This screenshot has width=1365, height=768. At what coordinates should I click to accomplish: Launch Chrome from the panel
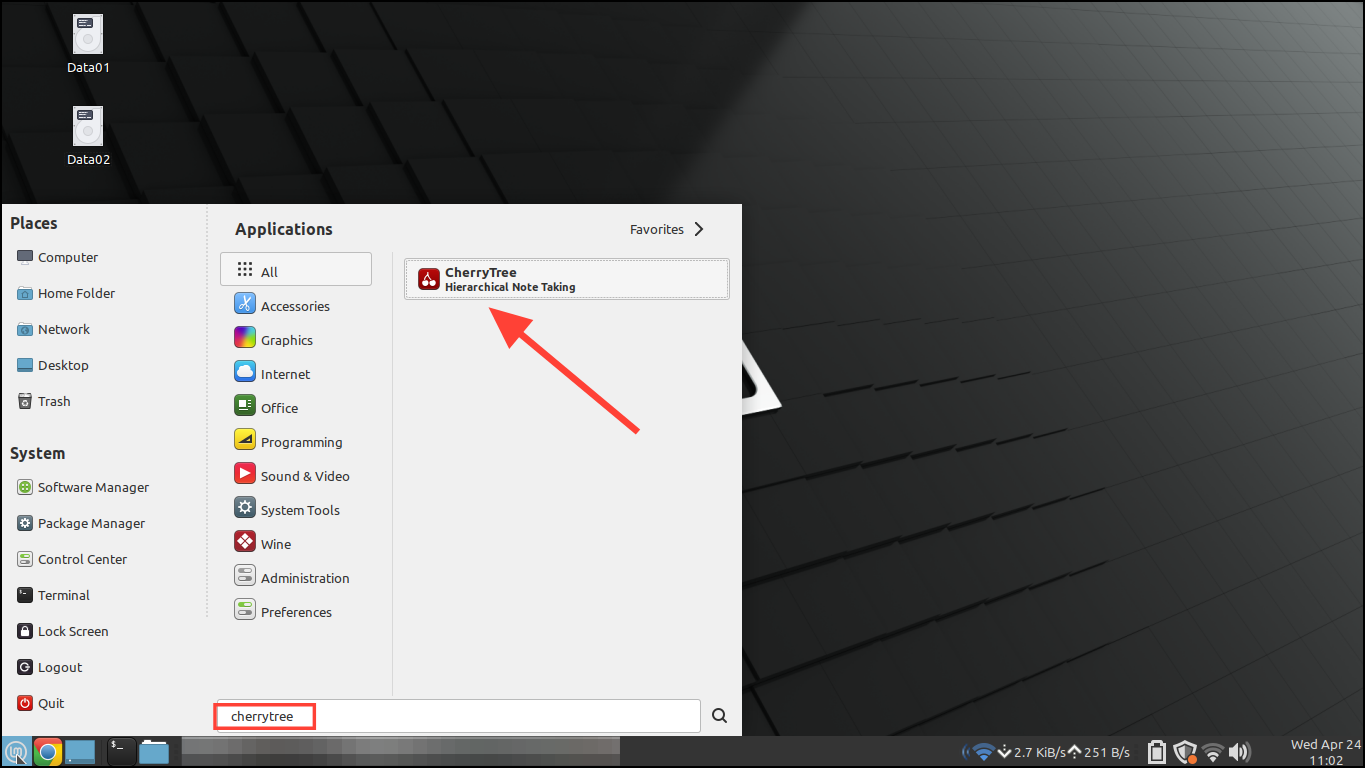(47, 752)
